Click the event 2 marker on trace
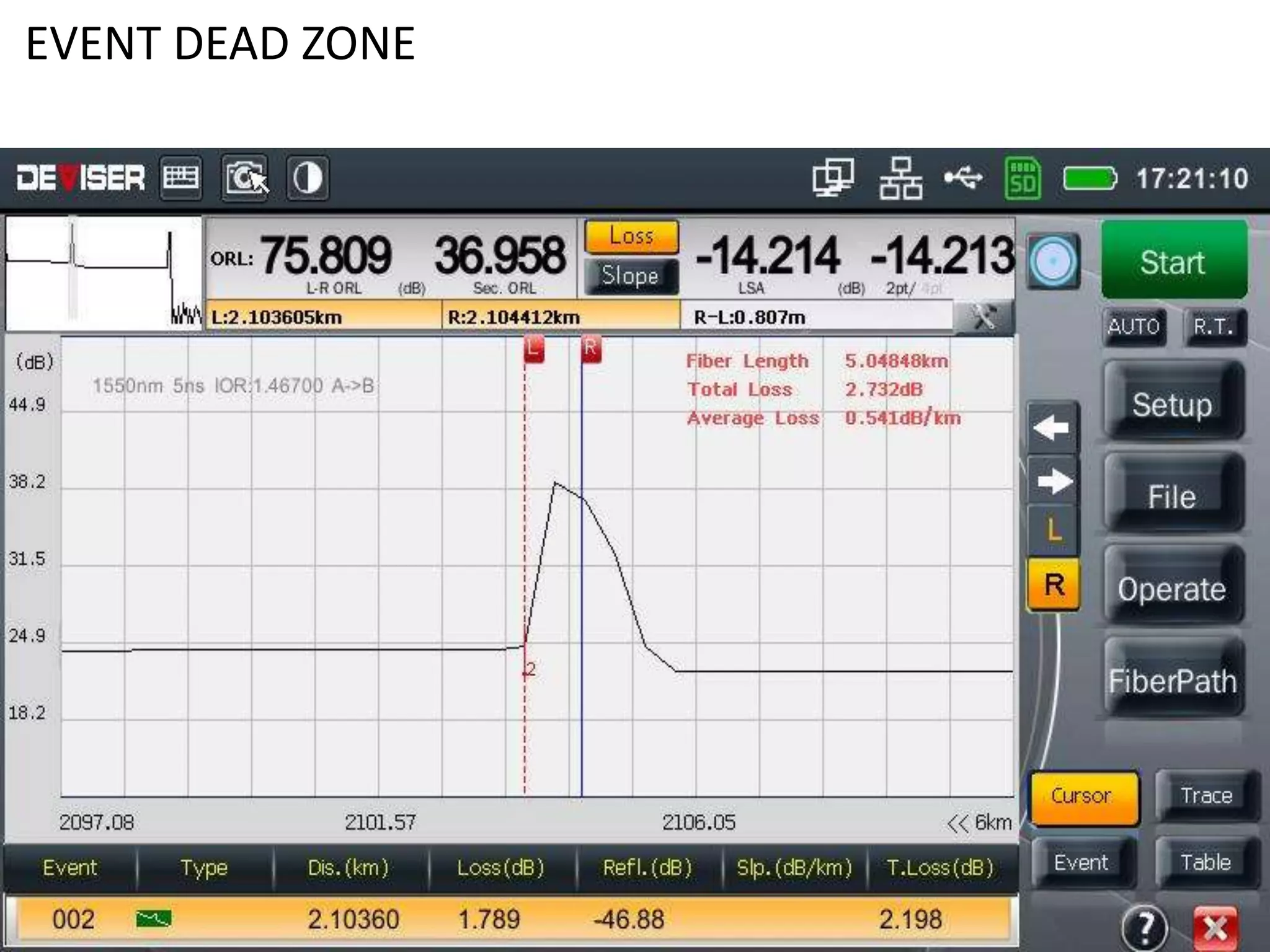This screenshot has height=952, width=1270. click(530, 670)
